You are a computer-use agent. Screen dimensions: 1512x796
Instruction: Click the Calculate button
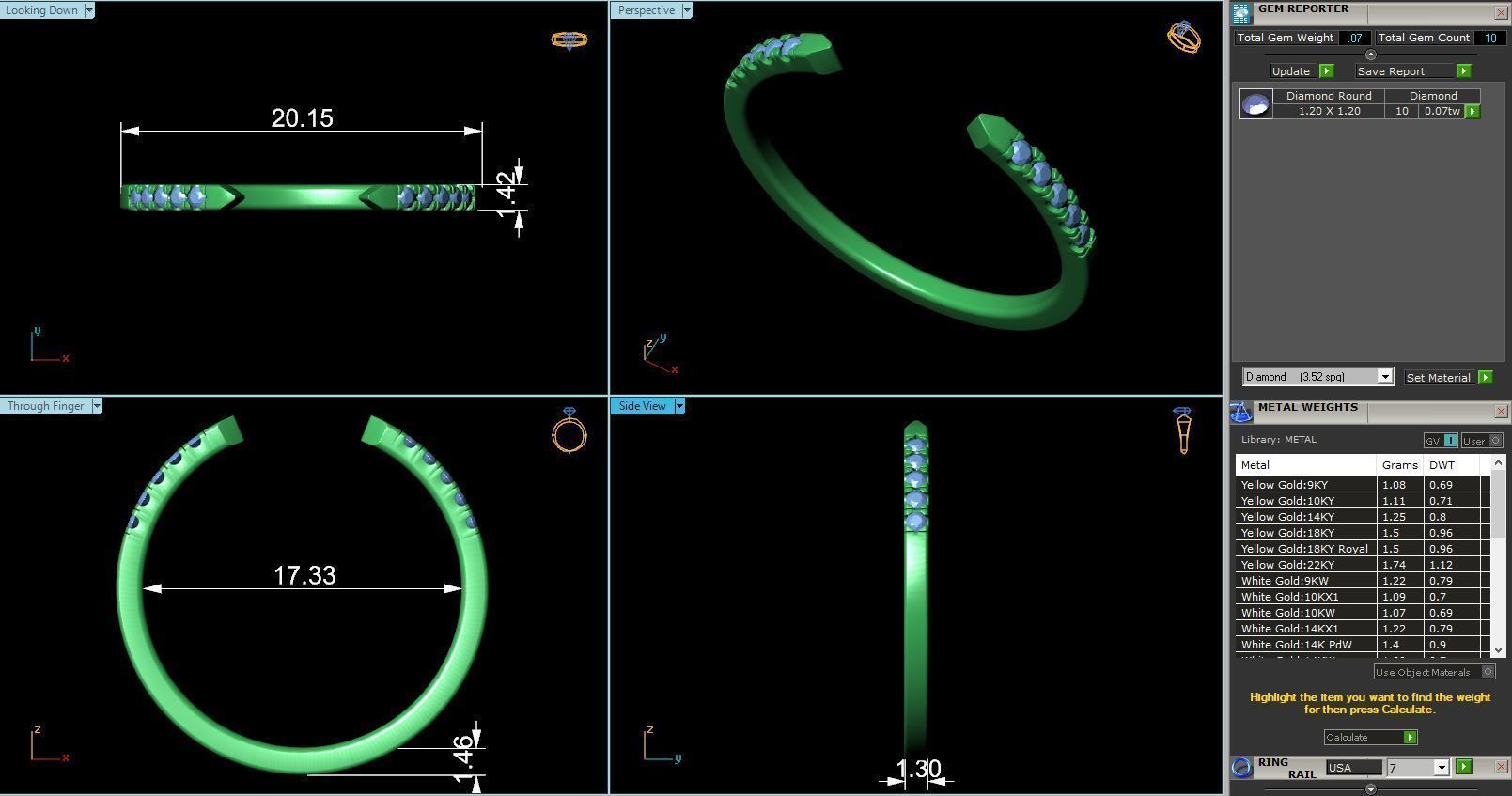[x=1370, y=737]
